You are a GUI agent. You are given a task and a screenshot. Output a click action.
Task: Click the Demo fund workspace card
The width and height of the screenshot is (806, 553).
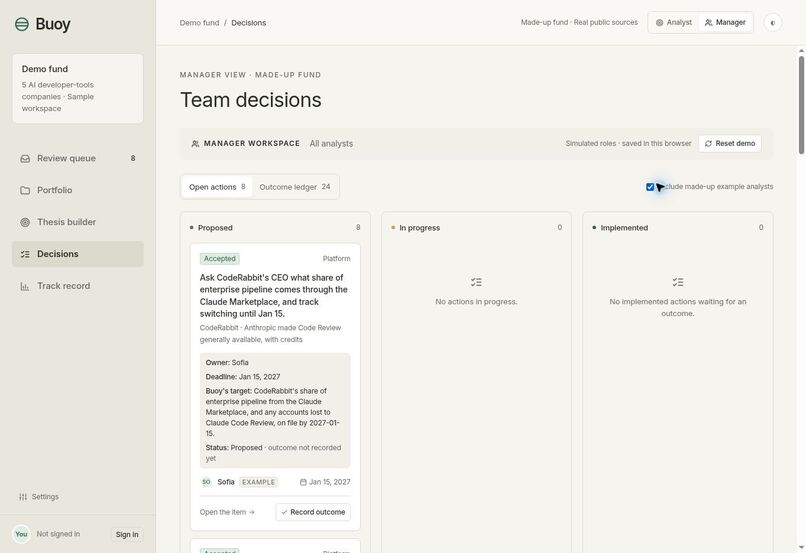(78, 88)
